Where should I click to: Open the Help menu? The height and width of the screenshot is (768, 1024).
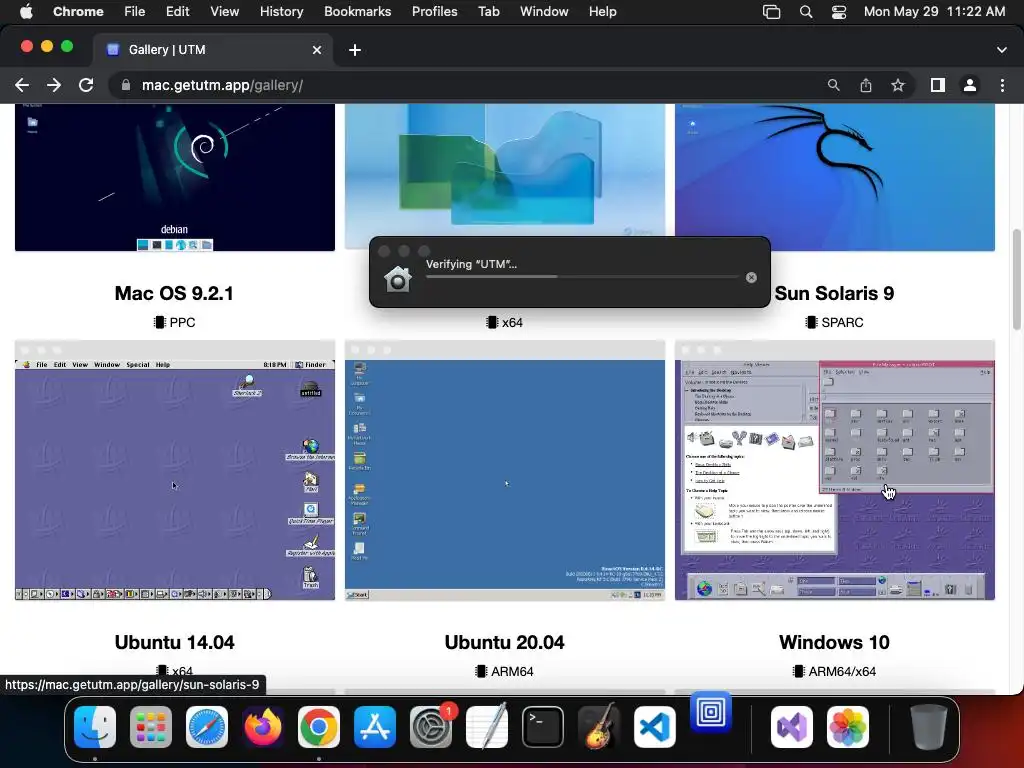(x=602, y=11)
